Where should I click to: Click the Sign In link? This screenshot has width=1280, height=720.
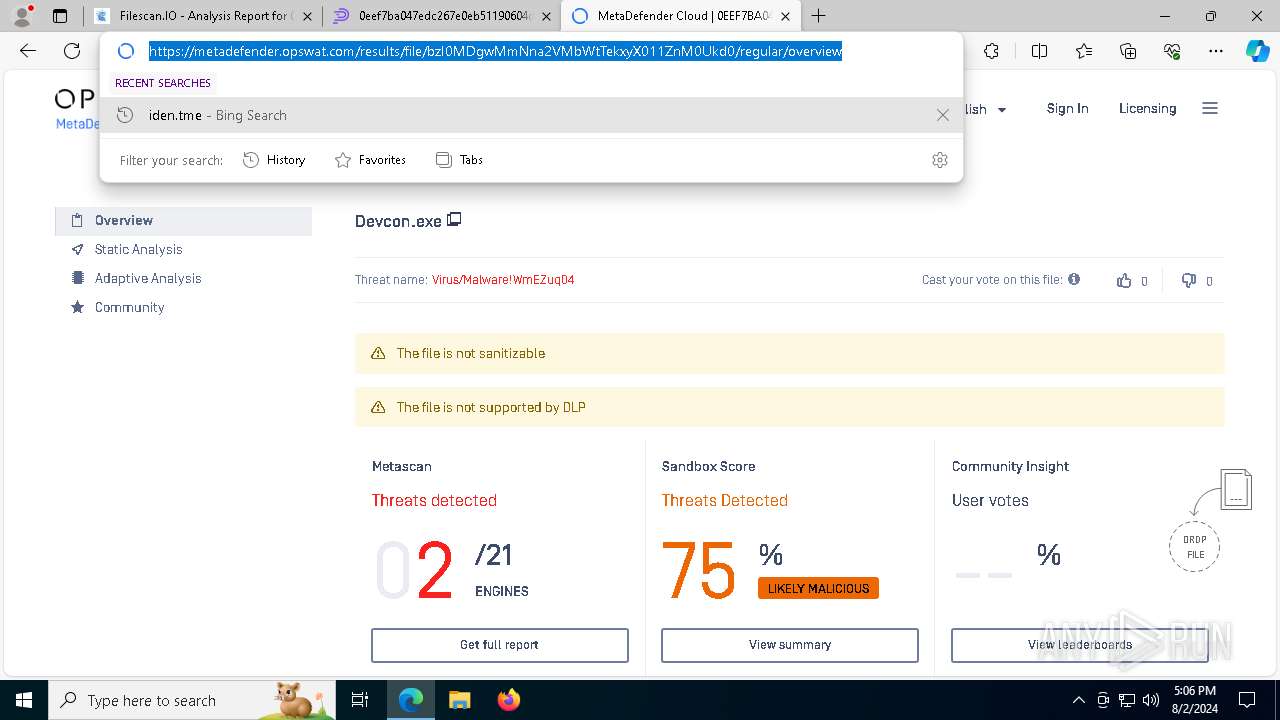tap(1067, 108)
